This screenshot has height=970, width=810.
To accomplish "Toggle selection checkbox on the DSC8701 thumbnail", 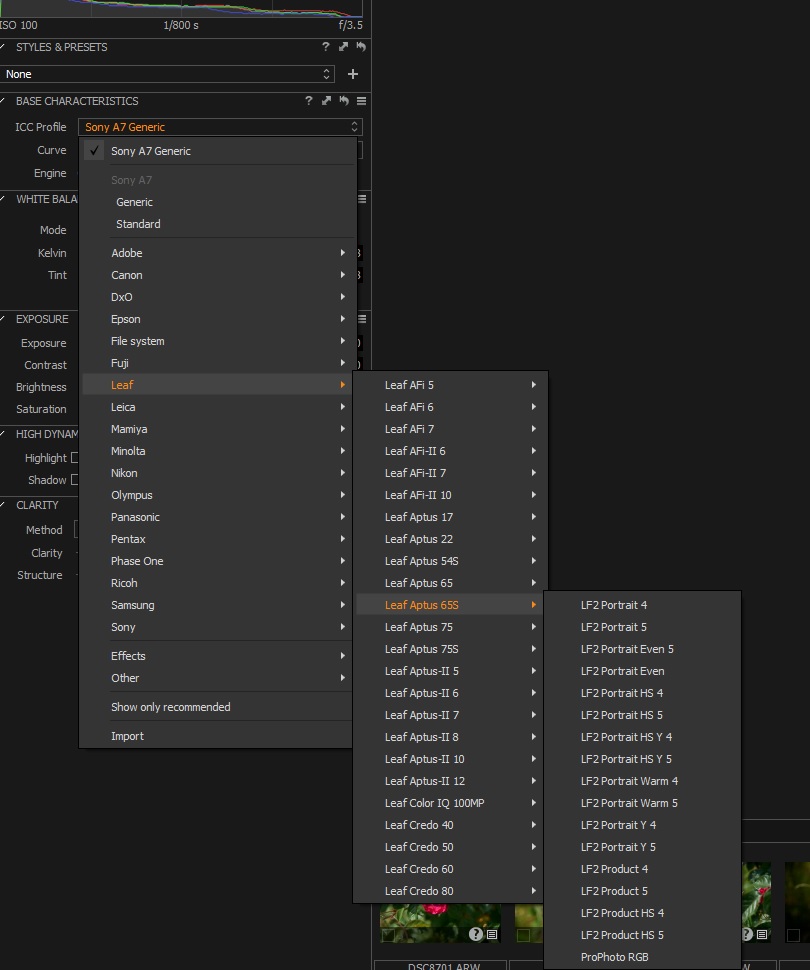I will pyautogui.click(x=387, y=935).
